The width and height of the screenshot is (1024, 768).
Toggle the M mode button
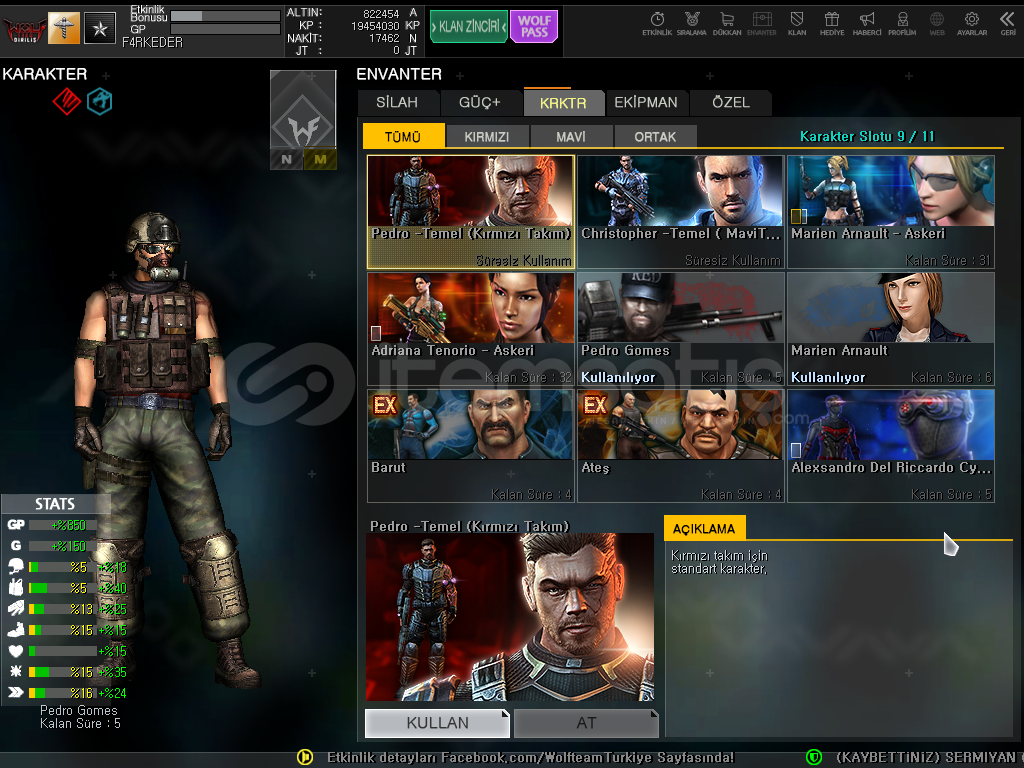coord(320,159)
